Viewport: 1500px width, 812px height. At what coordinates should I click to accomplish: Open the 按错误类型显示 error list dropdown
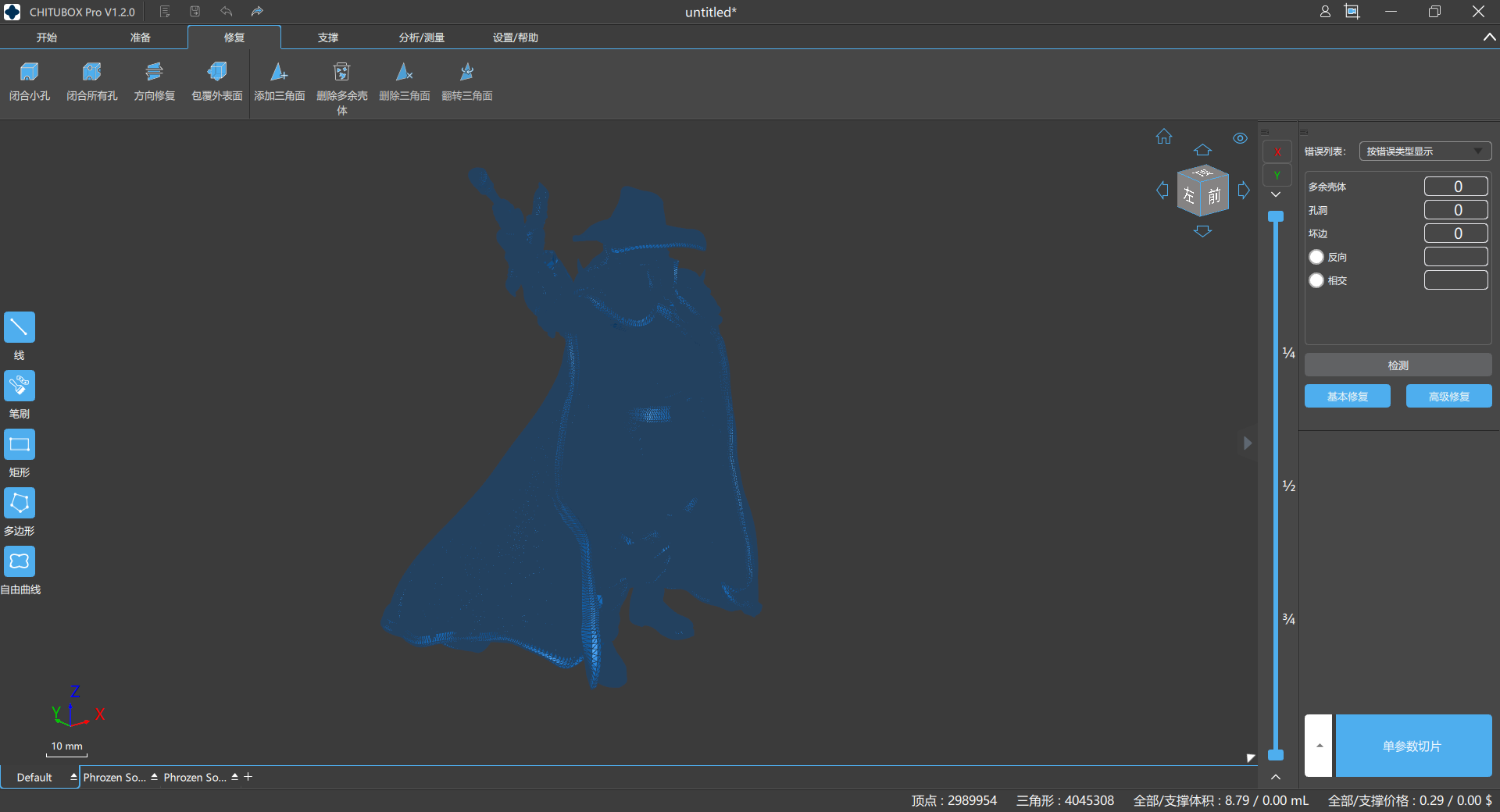pos(1425,151)
